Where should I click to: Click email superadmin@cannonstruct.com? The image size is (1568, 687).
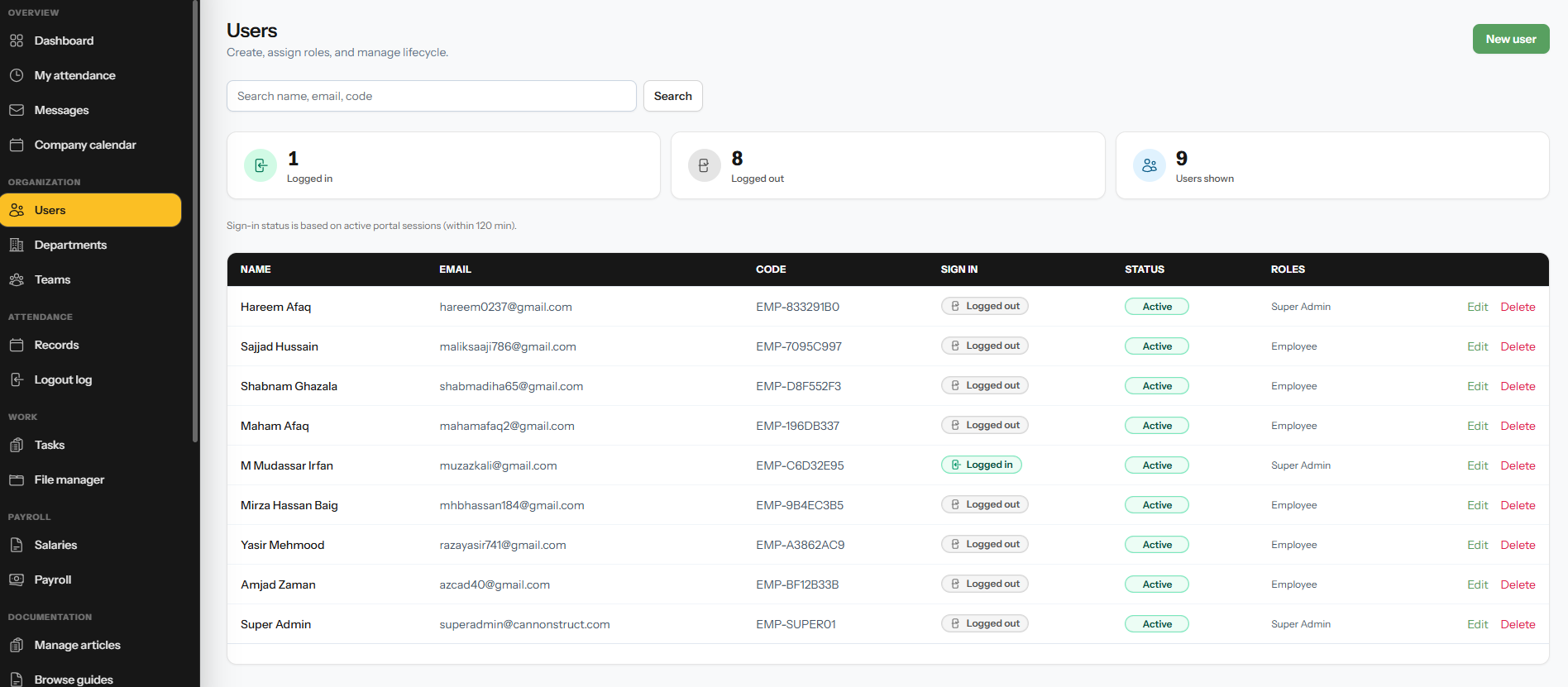[524, 624]
